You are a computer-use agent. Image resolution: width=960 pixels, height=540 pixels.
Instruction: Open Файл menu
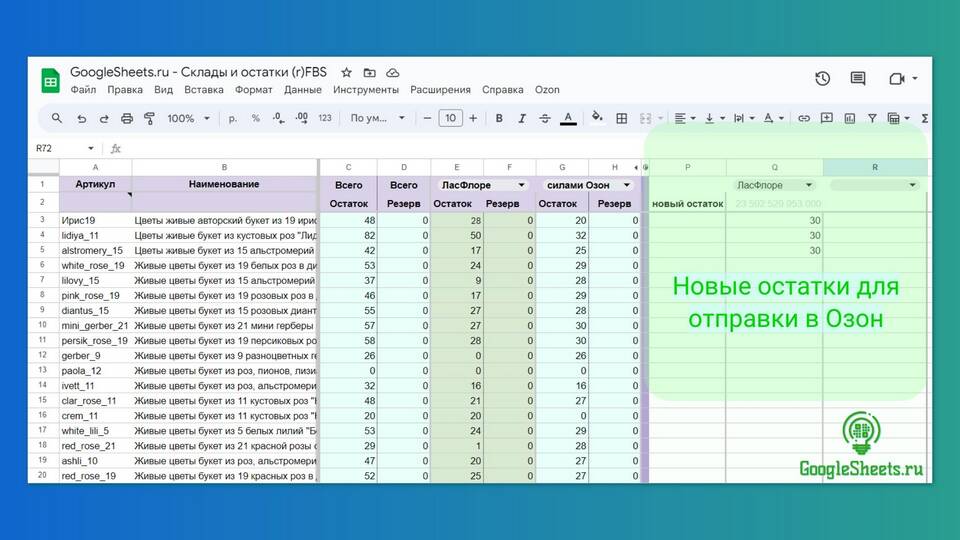[x=83, y=90]
